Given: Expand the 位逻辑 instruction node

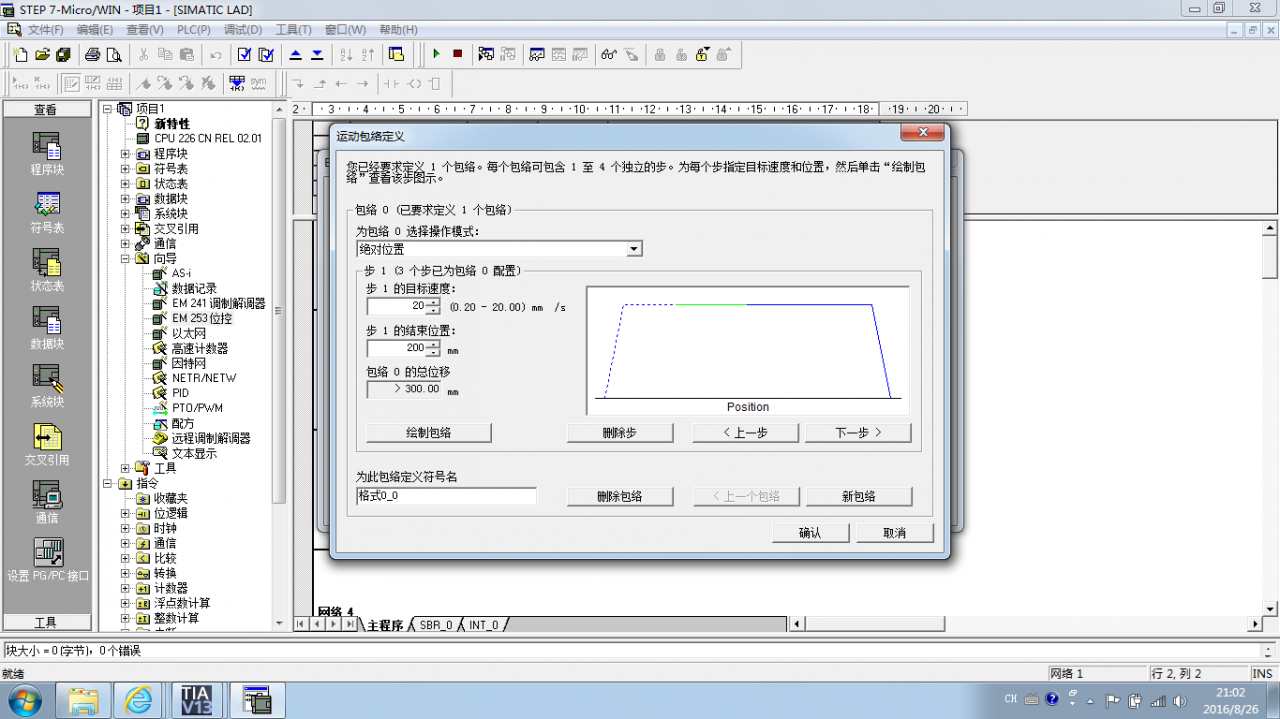Looking at the screenshot, I should 125,513.
